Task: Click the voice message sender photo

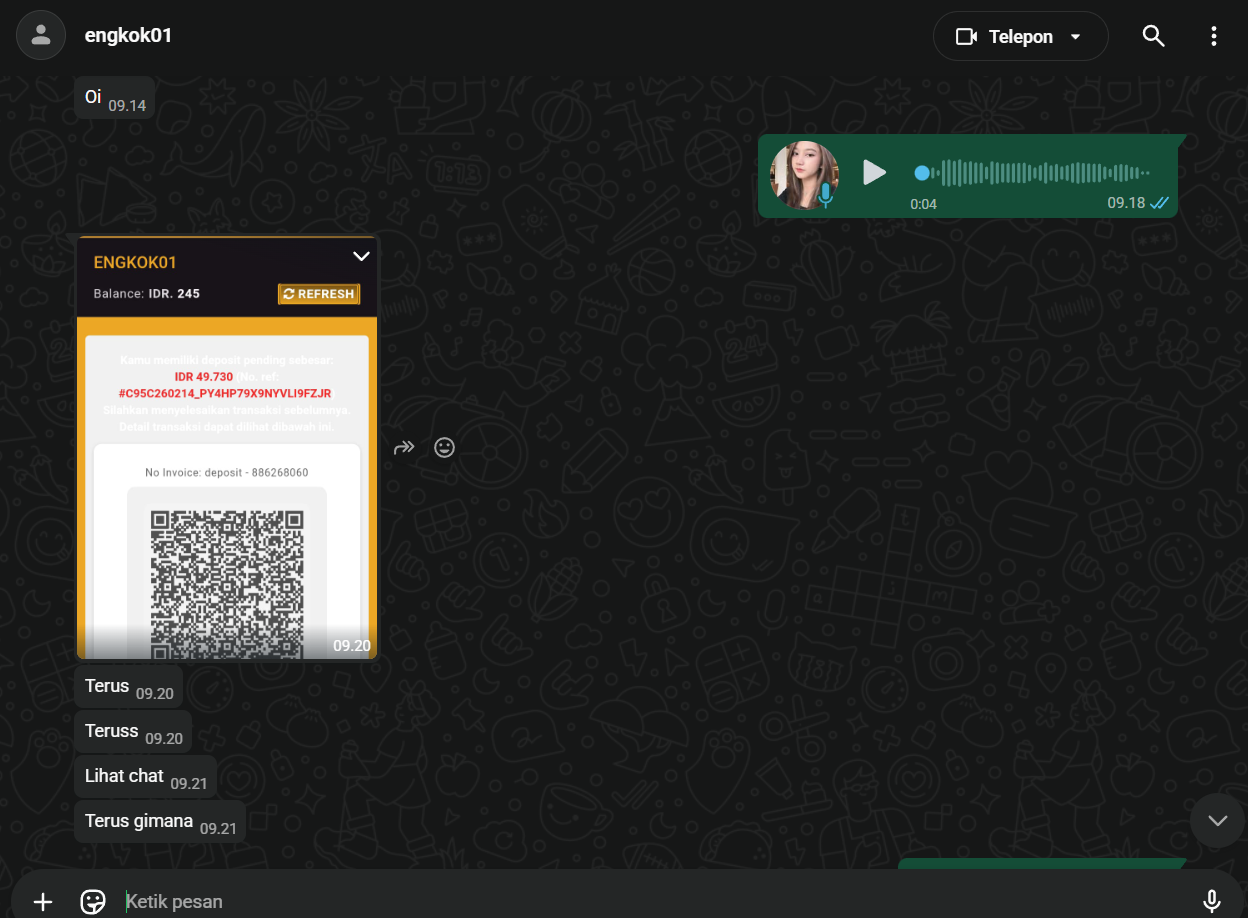Action: pos(804,175)
